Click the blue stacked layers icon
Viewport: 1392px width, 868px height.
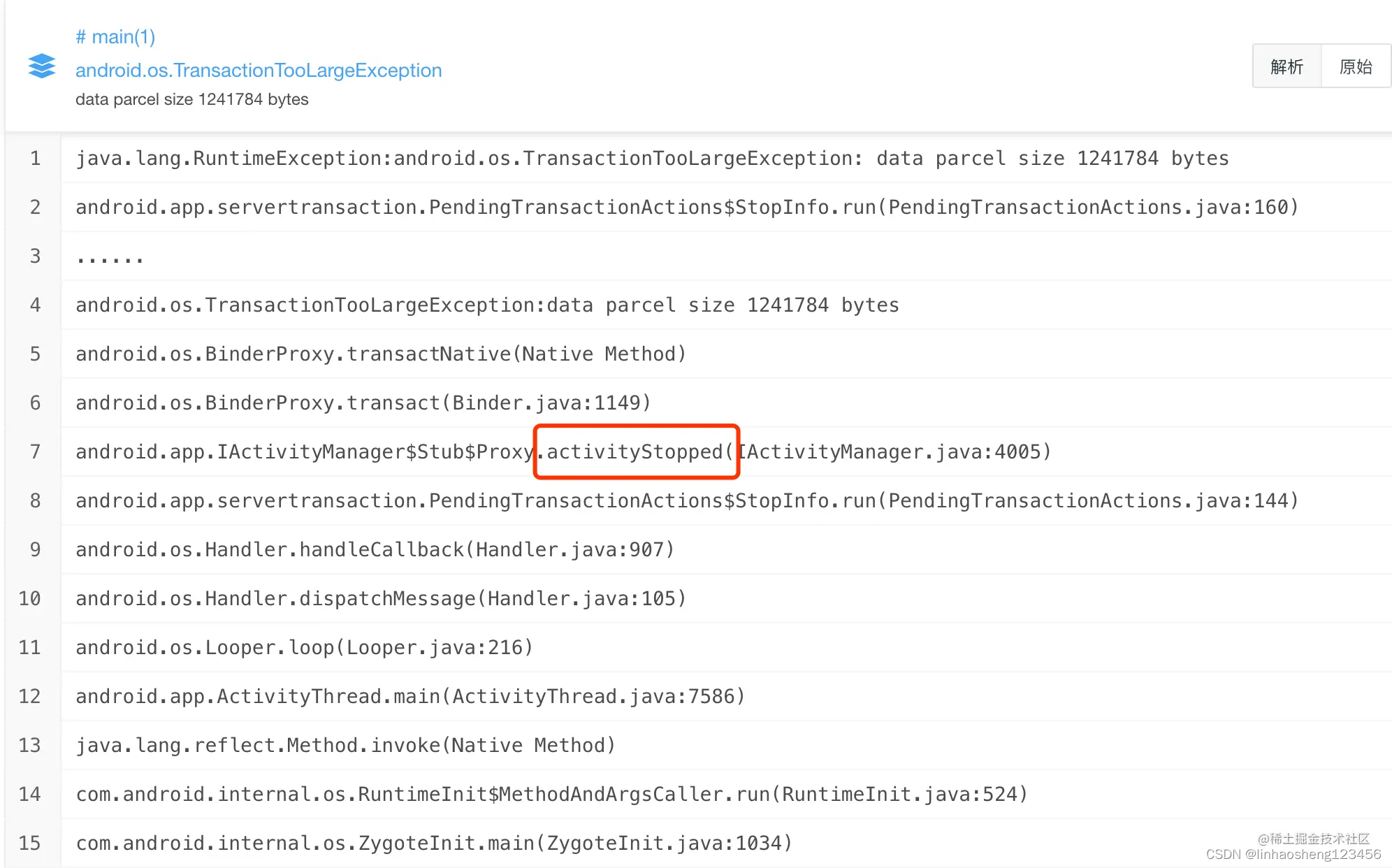tap(42, 66)
